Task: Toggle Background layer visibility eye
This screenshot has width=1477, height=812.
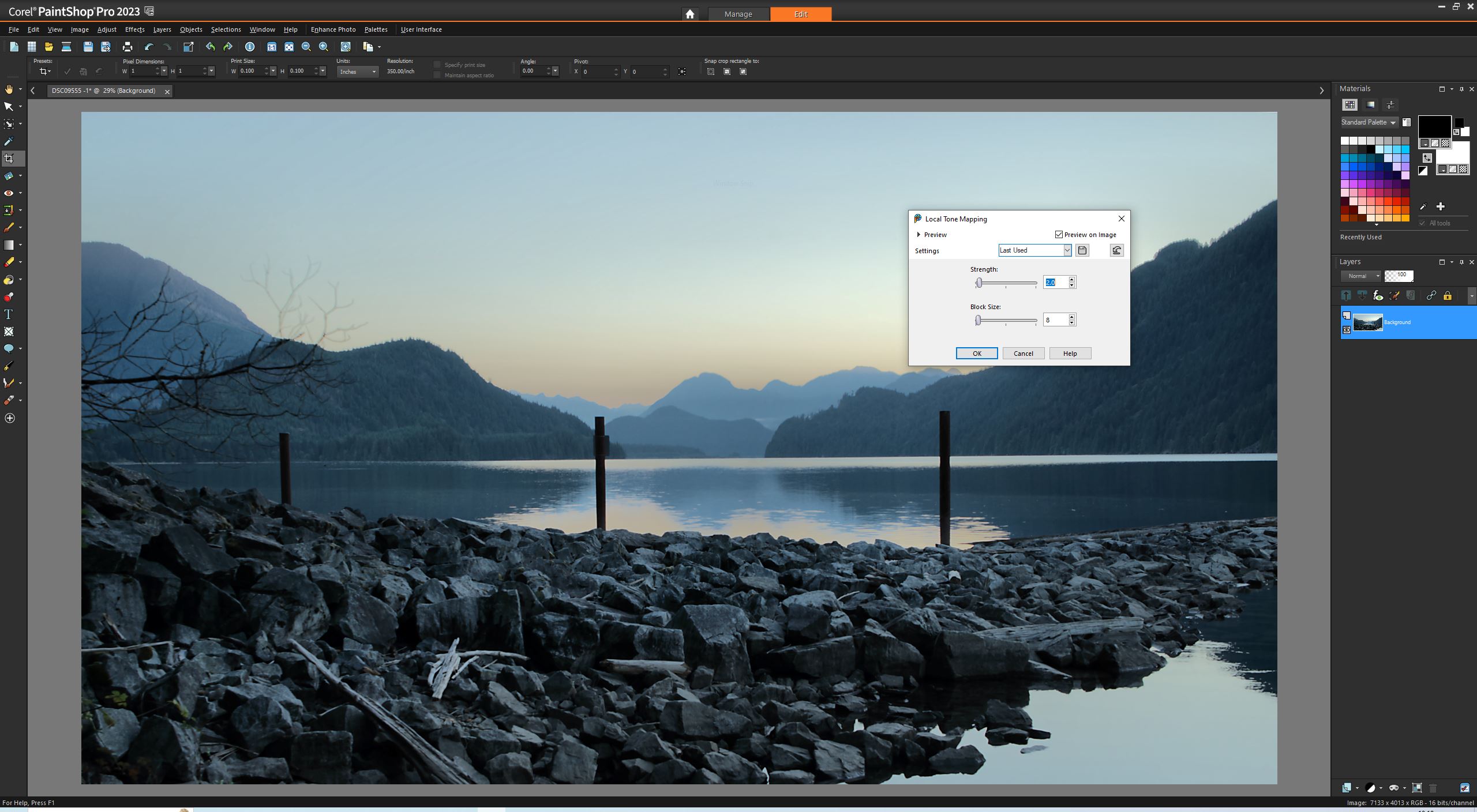Action: coord(1347,330)
